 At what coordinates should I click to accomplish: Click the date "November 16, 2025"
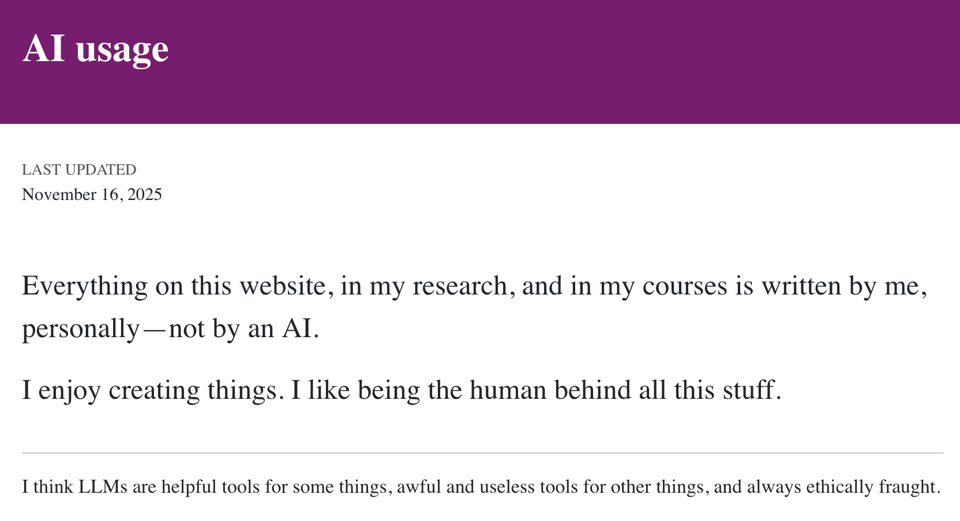(x=92, y=194)
